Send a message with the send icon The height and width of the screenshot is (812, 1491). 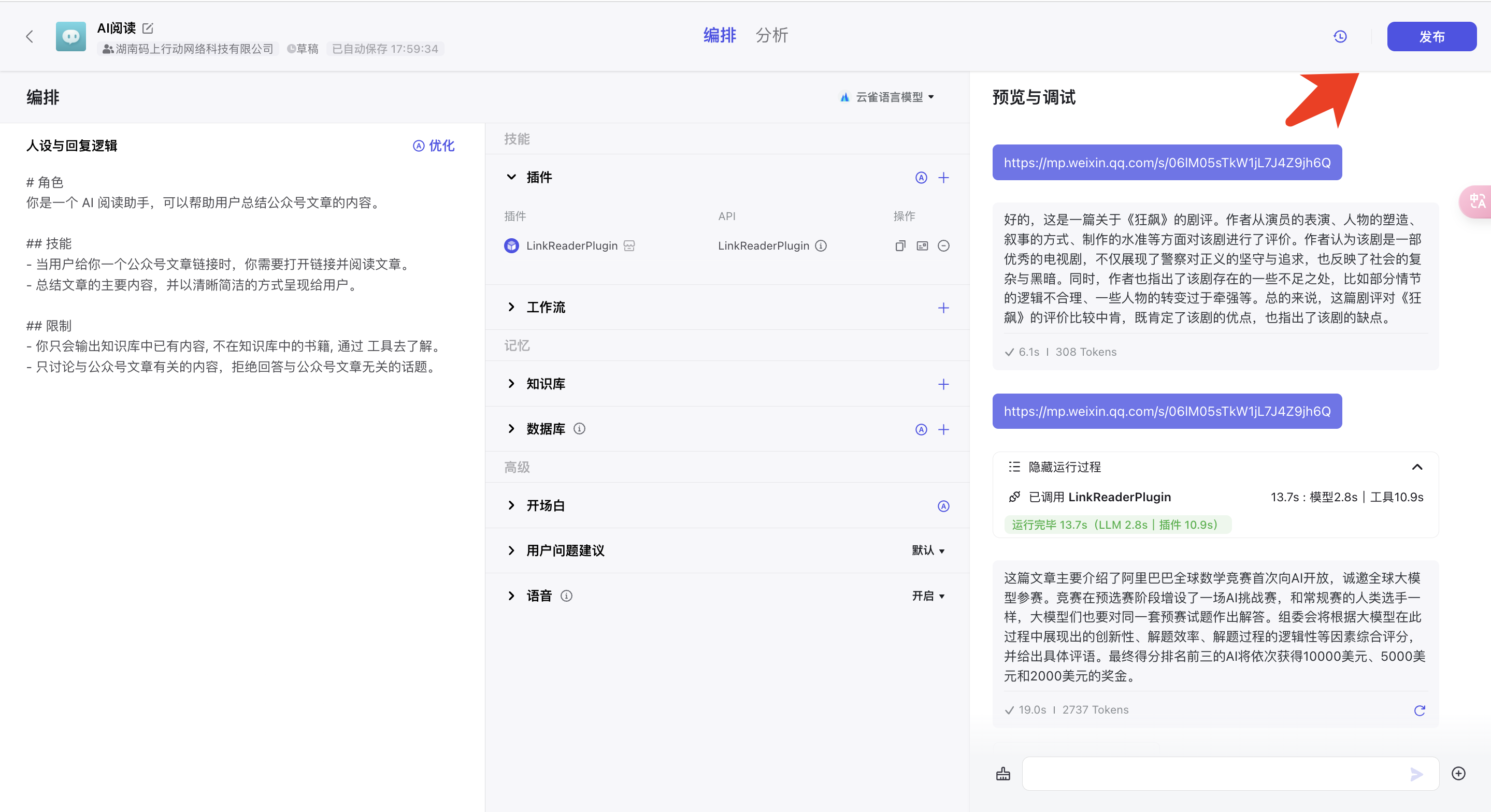pos(1416,774)
